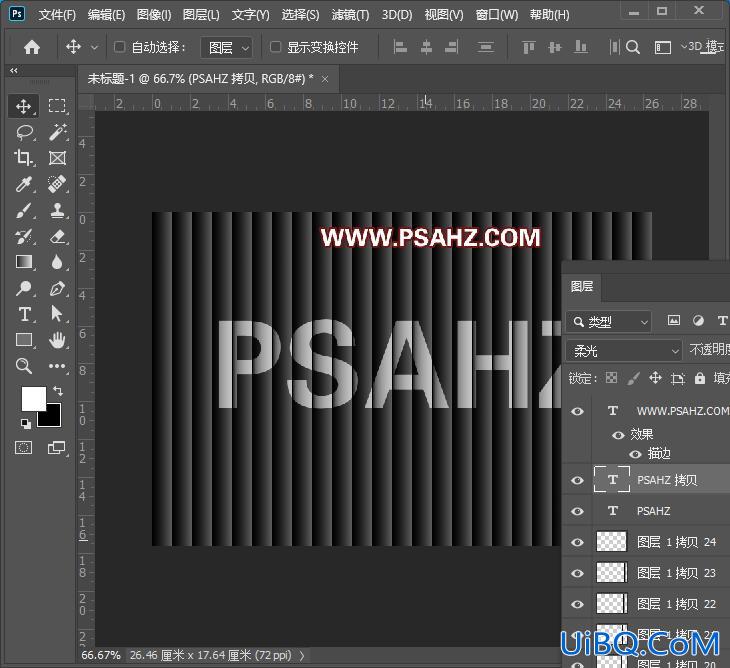This screenshot has width=730, height=668.
Task: Select the Horizontal Type tool
Action: coord(24,314)
